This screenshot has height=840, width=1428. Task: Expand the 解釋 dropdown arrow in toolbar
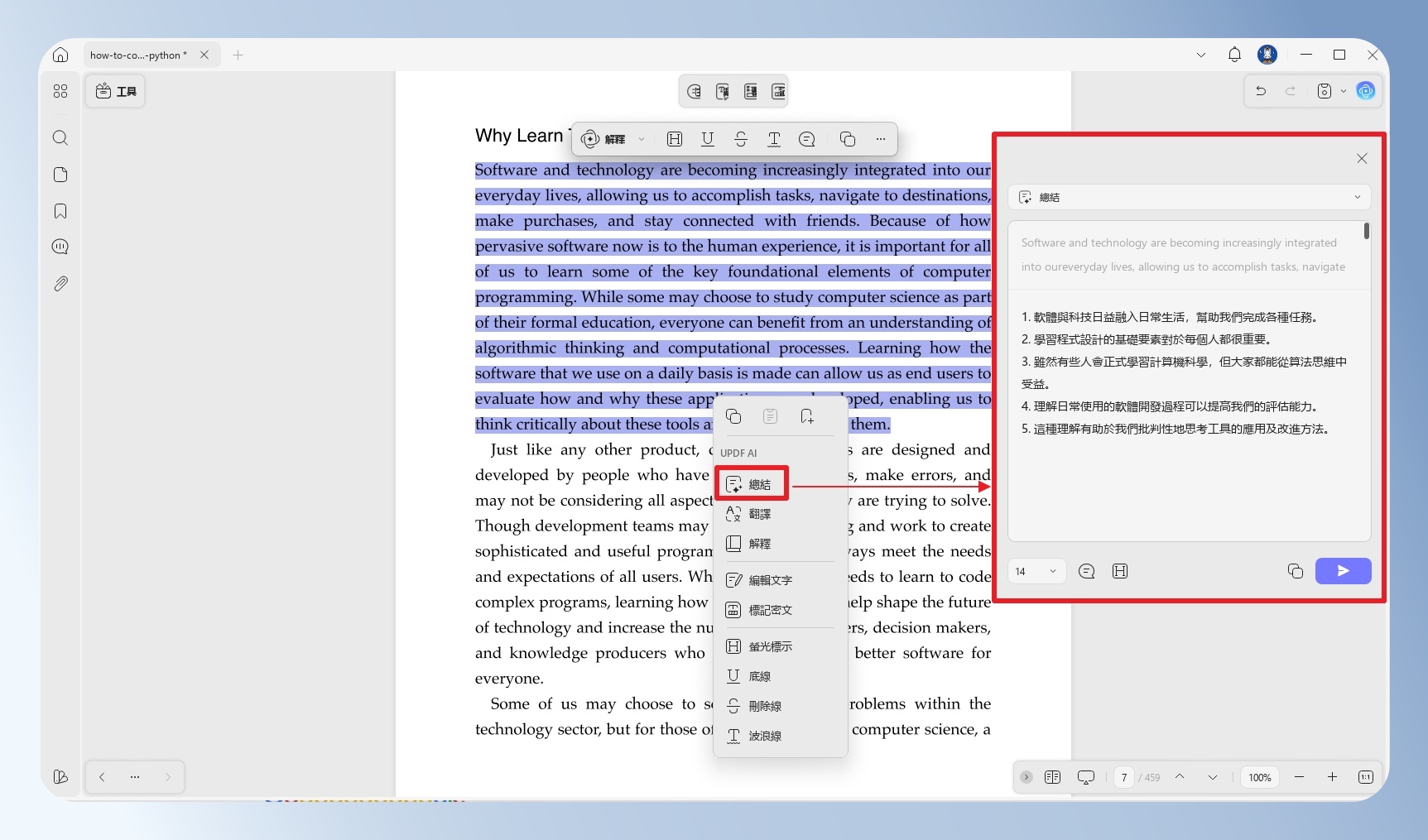[x=642, y=139]
